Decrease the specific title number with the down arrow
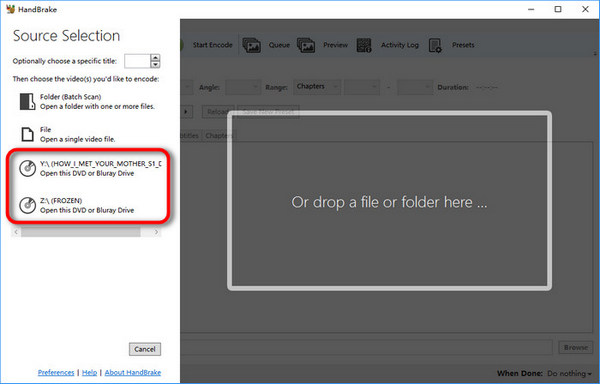The image size is (600, 384). [x=155, y=65]
